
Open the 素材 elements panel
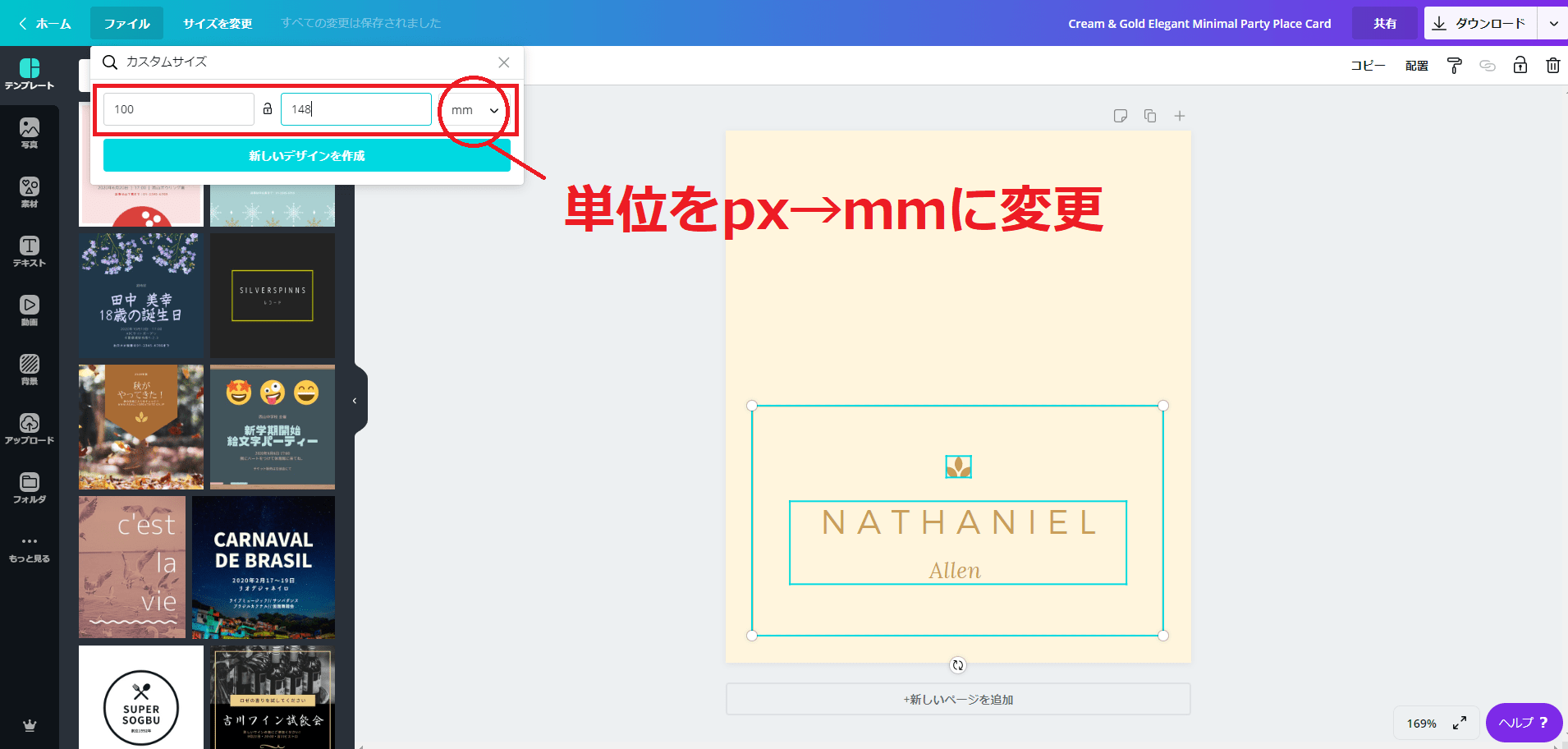[x=30, y=192]
